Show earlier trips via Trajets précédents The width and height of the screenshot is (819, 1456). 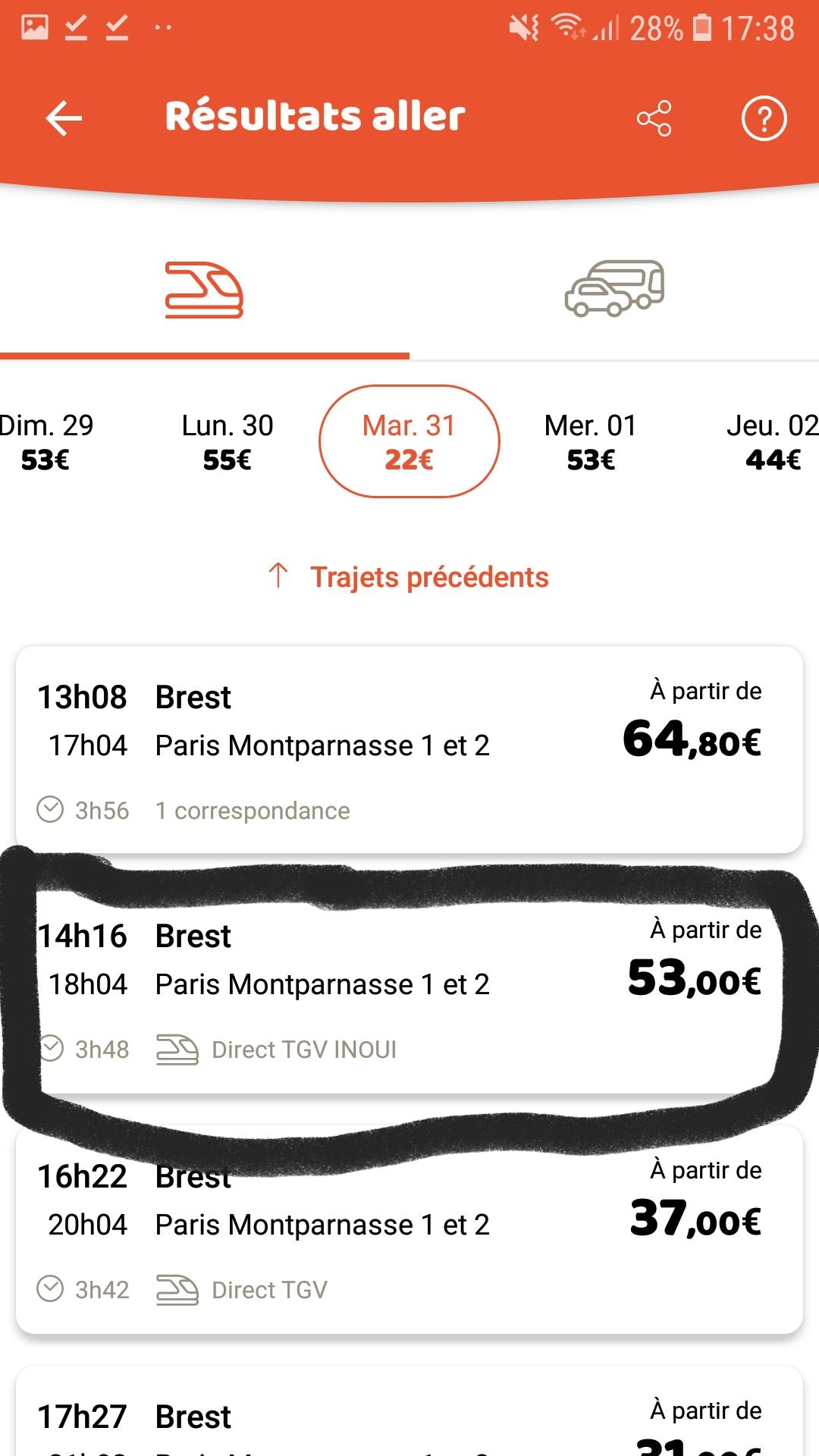coord(429,577)
